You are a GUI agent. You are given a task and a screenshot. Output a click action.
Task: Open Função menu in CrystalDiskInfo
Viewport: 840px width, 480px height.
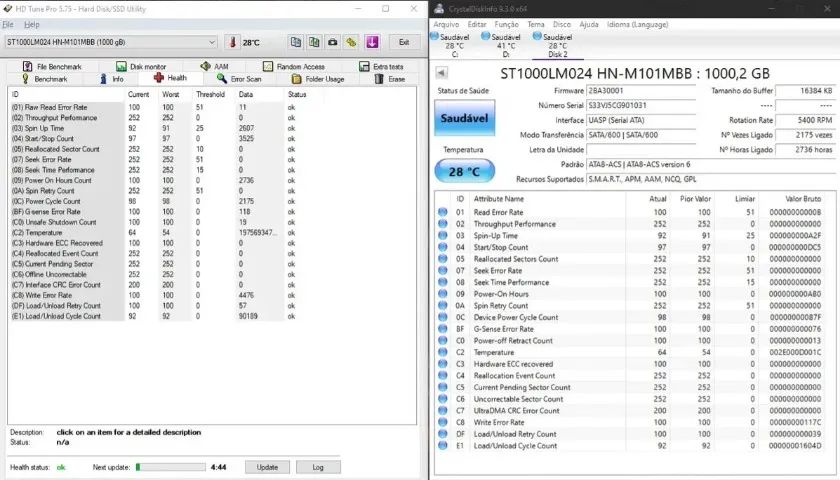[506, 25]
